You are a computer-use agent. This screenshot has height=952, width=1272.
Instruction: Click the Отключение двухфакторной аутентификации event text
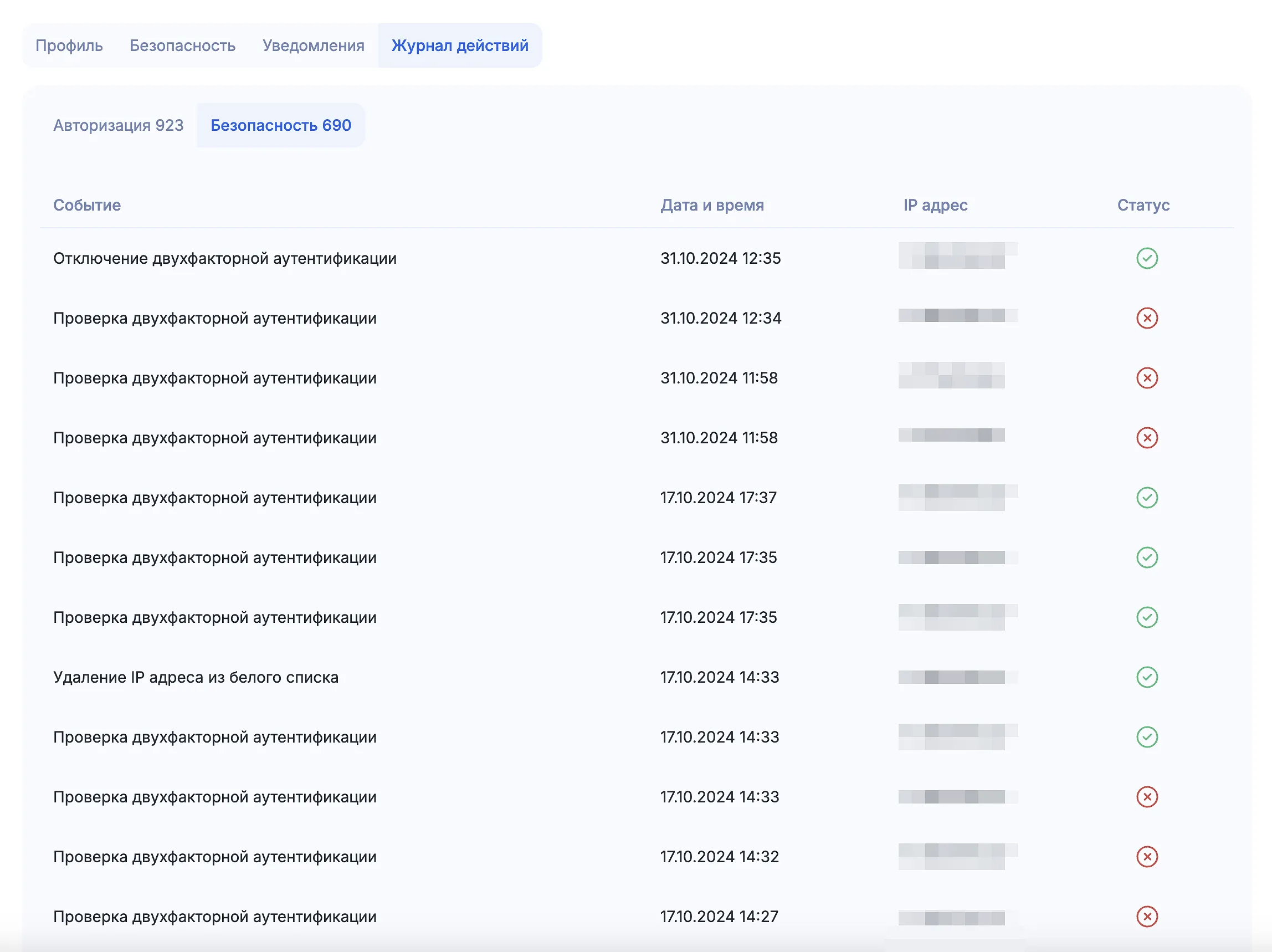pyautogui.click(x=225, y=258)
